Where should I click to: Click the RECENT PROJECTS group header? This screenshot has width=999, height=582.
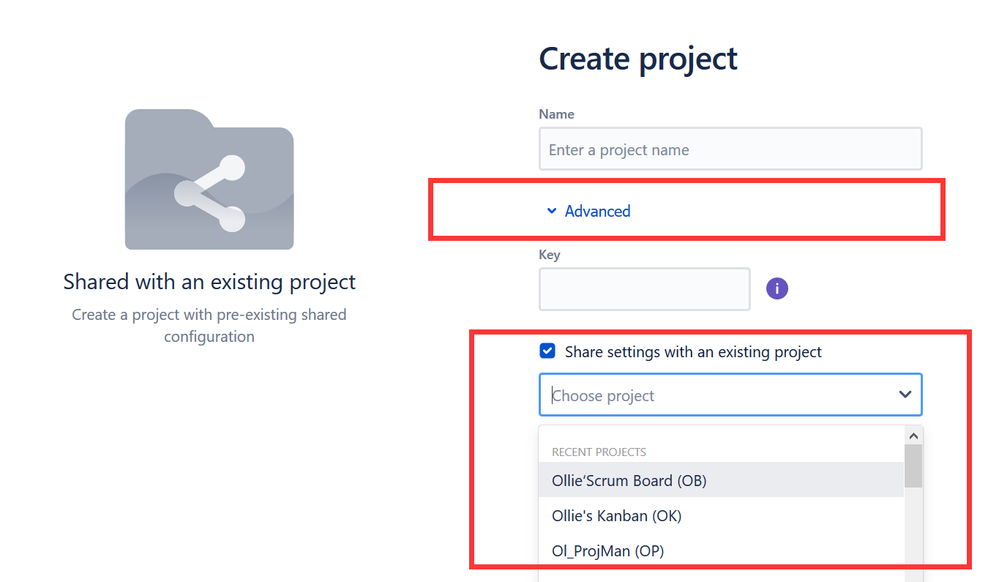pos(599,452)
